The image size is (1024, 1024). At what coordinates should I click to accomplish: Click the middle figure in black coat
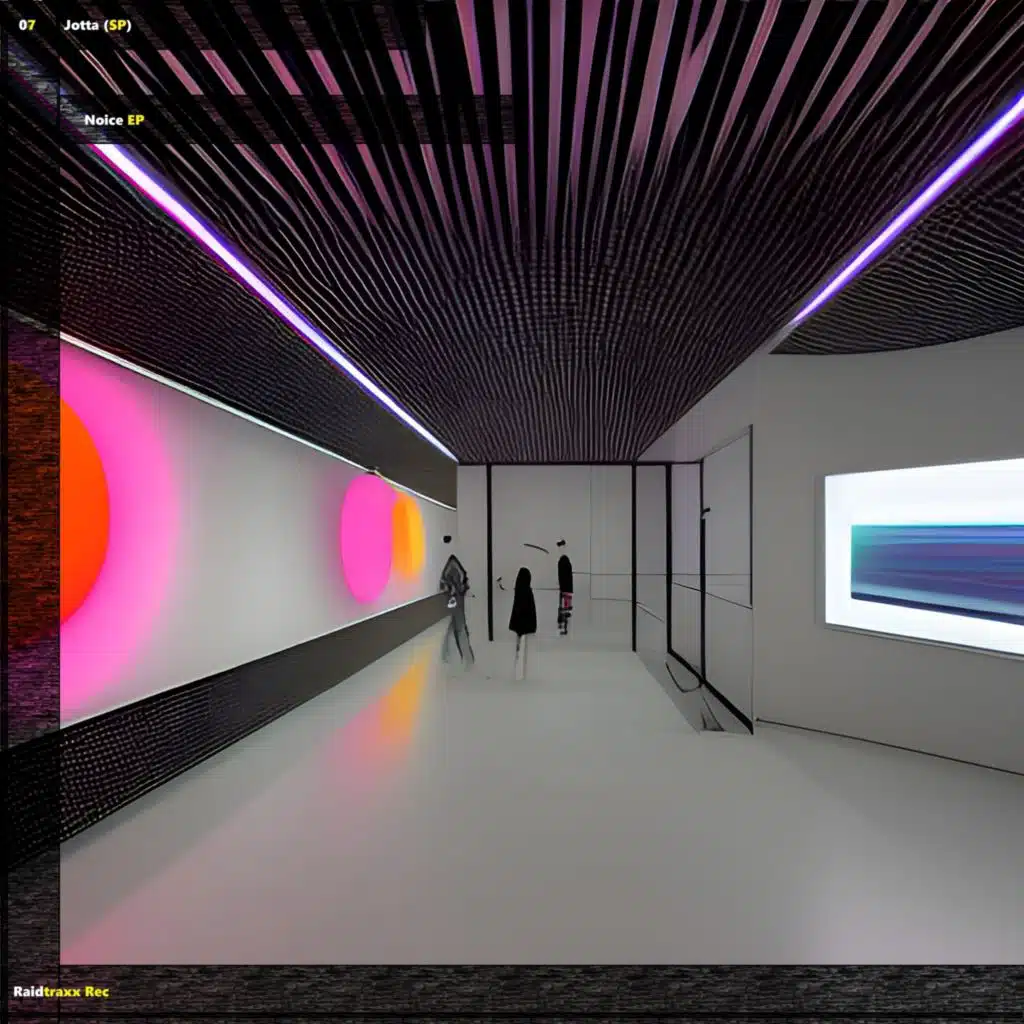pos(522,606)
